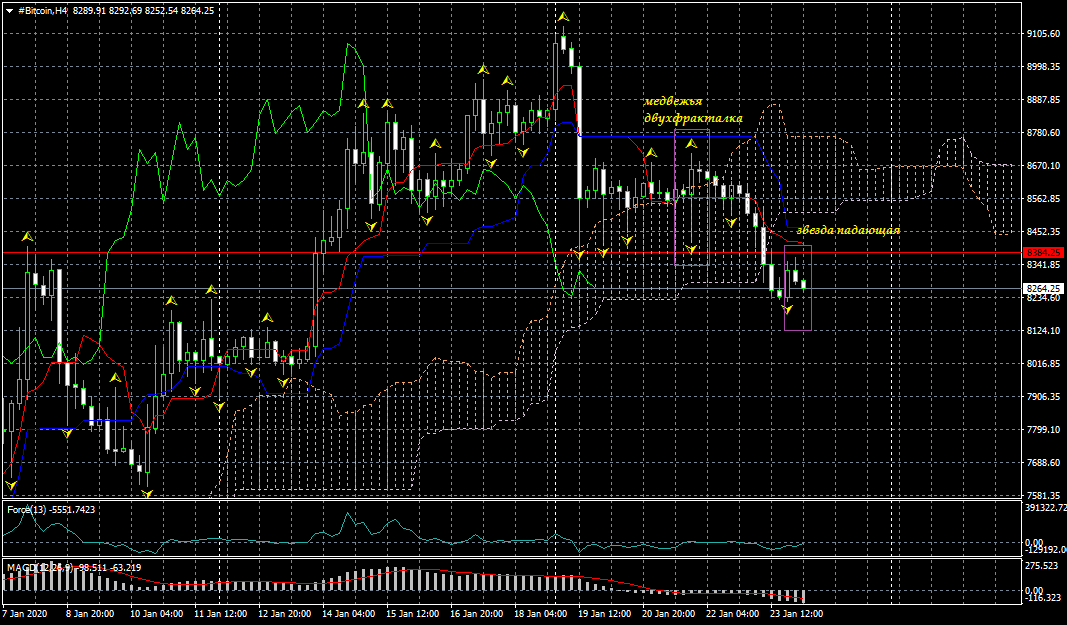Screen dimensions: 1067x625
Task: Select the 'звезда падающая' text label
Action: coord(848,230)
